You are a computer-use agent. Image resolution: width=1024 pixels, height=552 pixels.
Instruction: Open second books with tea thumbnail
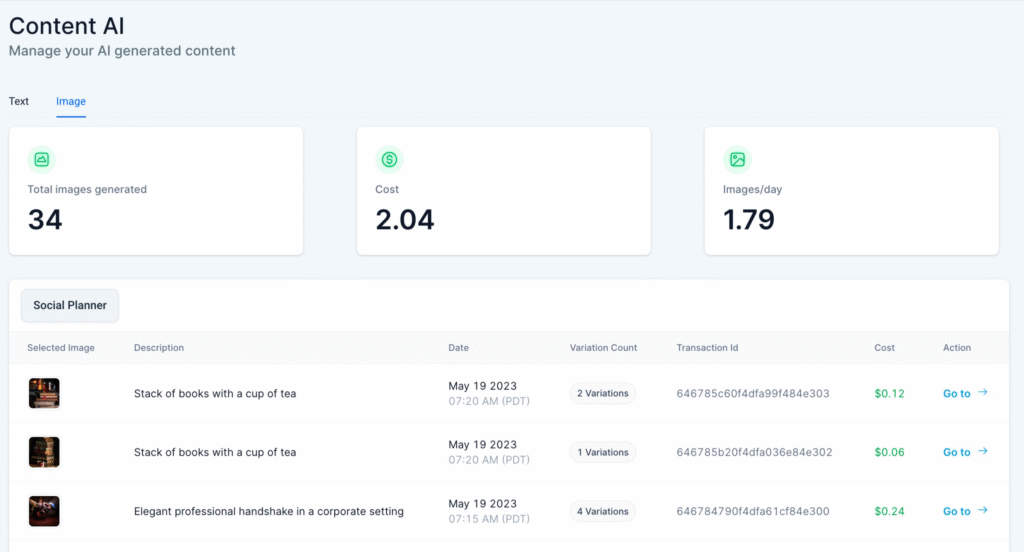44,452
